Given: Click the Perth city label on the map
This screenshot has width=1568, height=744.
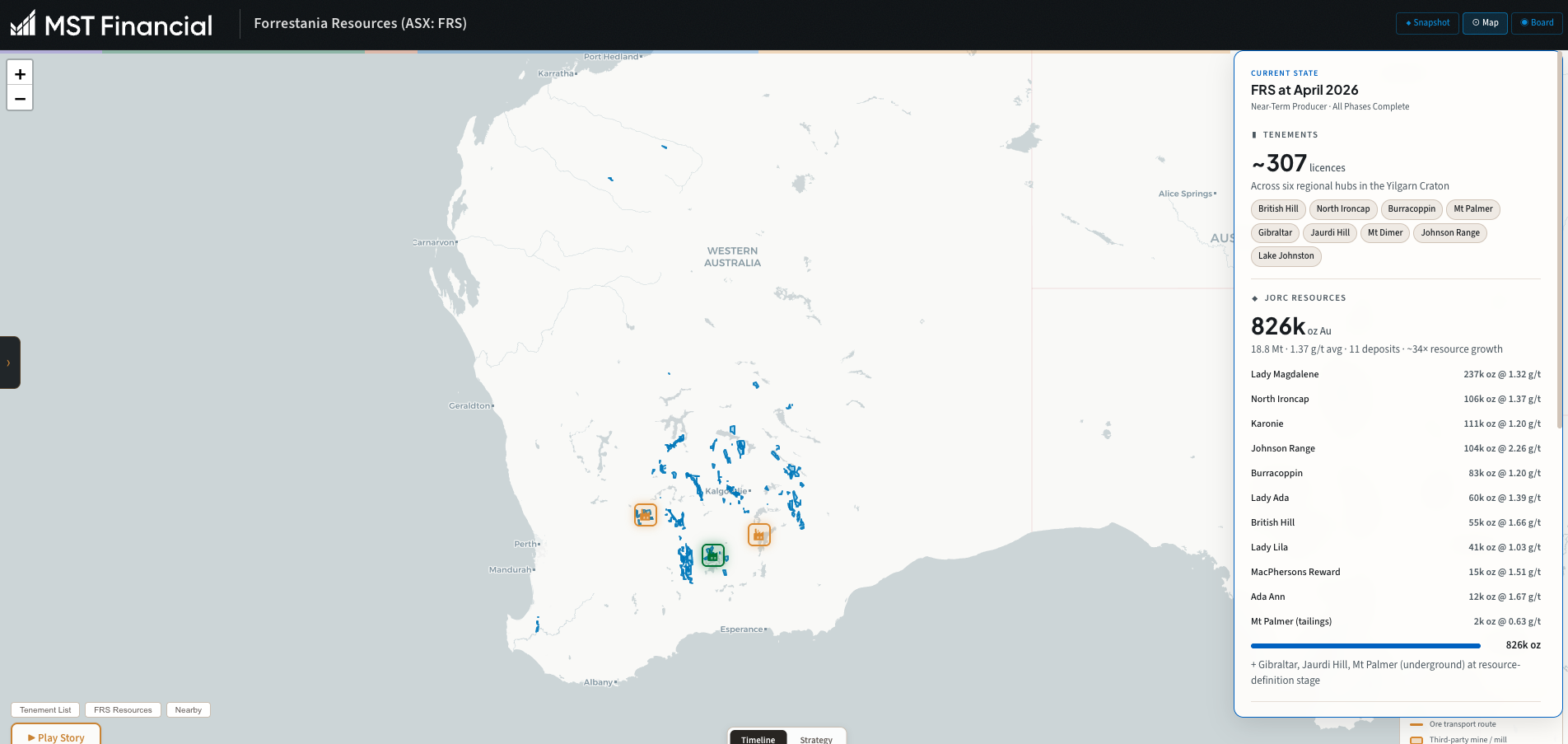Looking at the screenshot, I should click(x=526, y=544).
